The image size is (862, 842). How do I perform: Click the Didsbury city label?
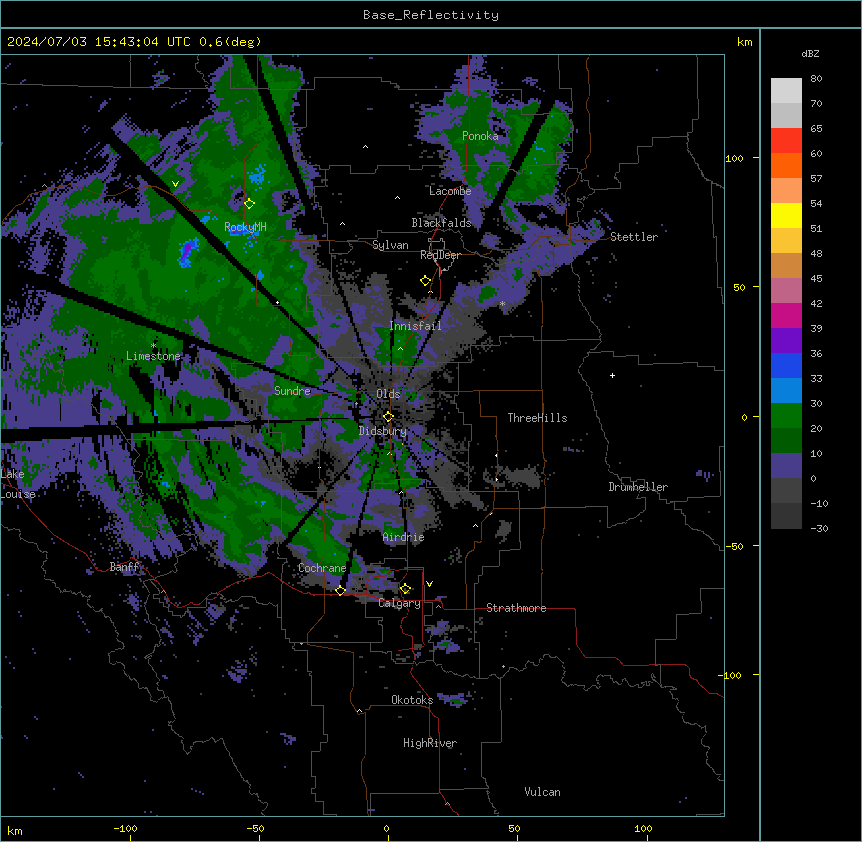(x=383, y=431)
